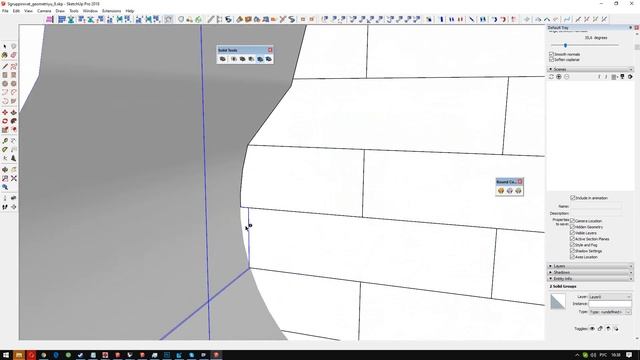Viewport: 640px width, 360px height.
Task: Uncheck Style and Fog property
Action: (x=572, y=245)
